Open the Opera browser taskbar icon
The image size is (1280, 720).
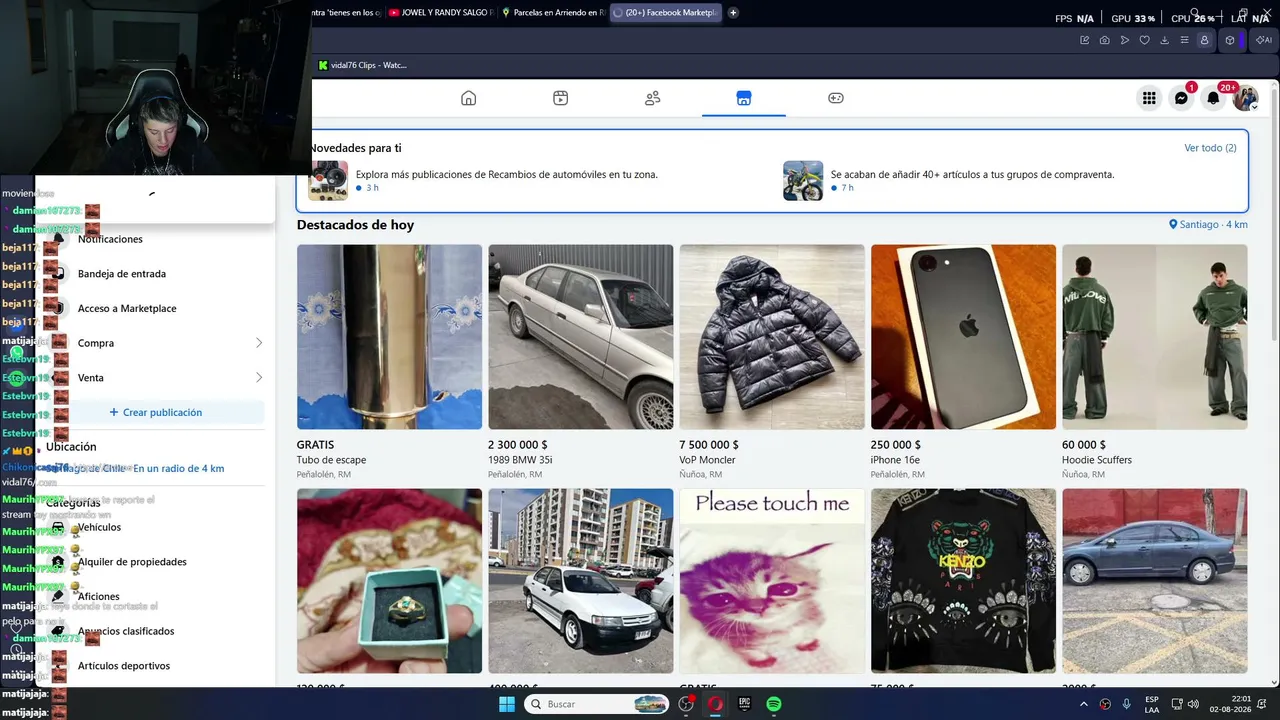[x=715, y=704]
